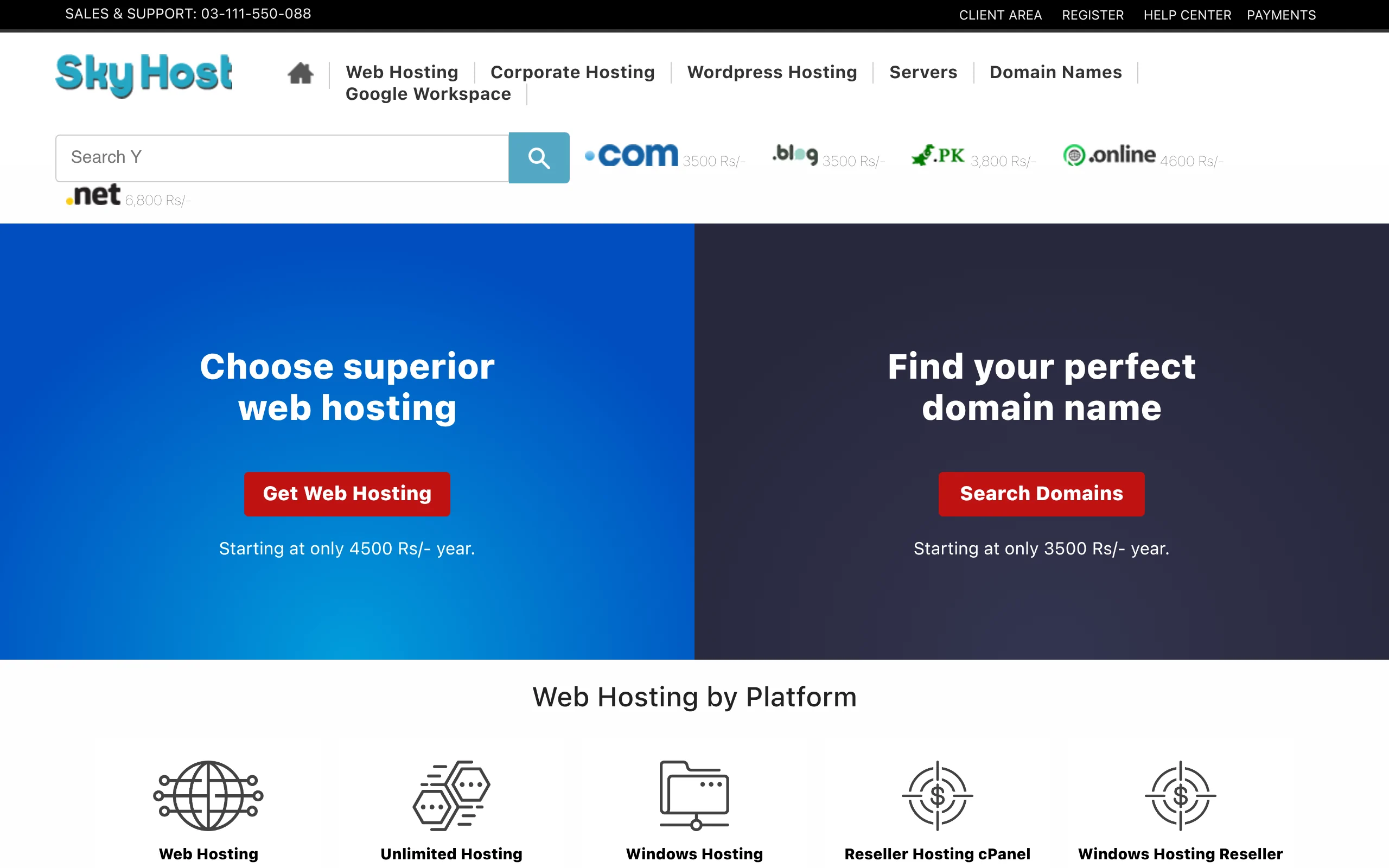Image resolution: width=1389 pixels, height=868 pixels.
Task: Open Web Hosting menu item
Action: tap(402, 72)
